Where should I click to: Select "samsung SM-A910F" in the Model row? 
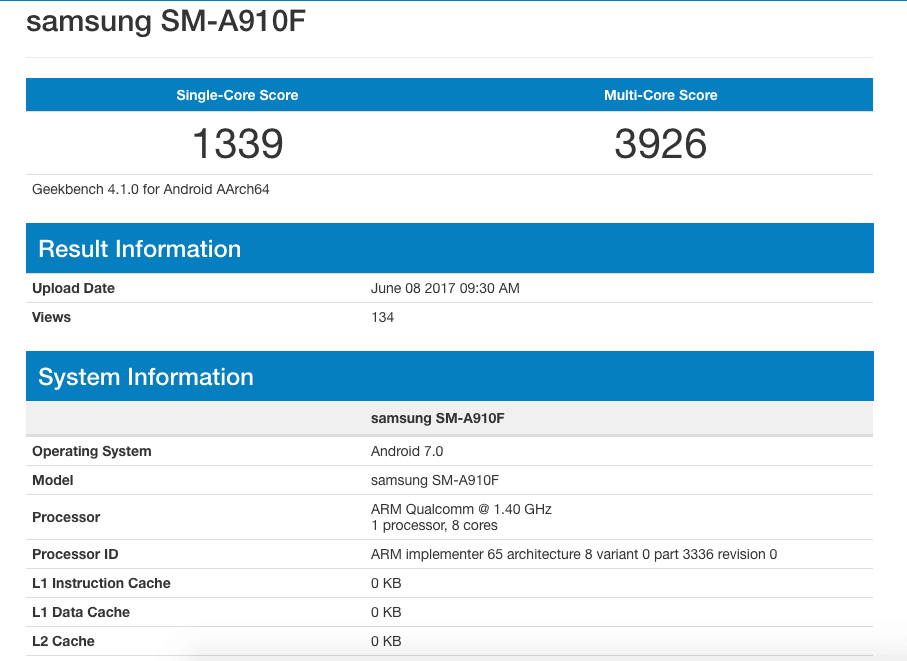click(x=434, y=480)
